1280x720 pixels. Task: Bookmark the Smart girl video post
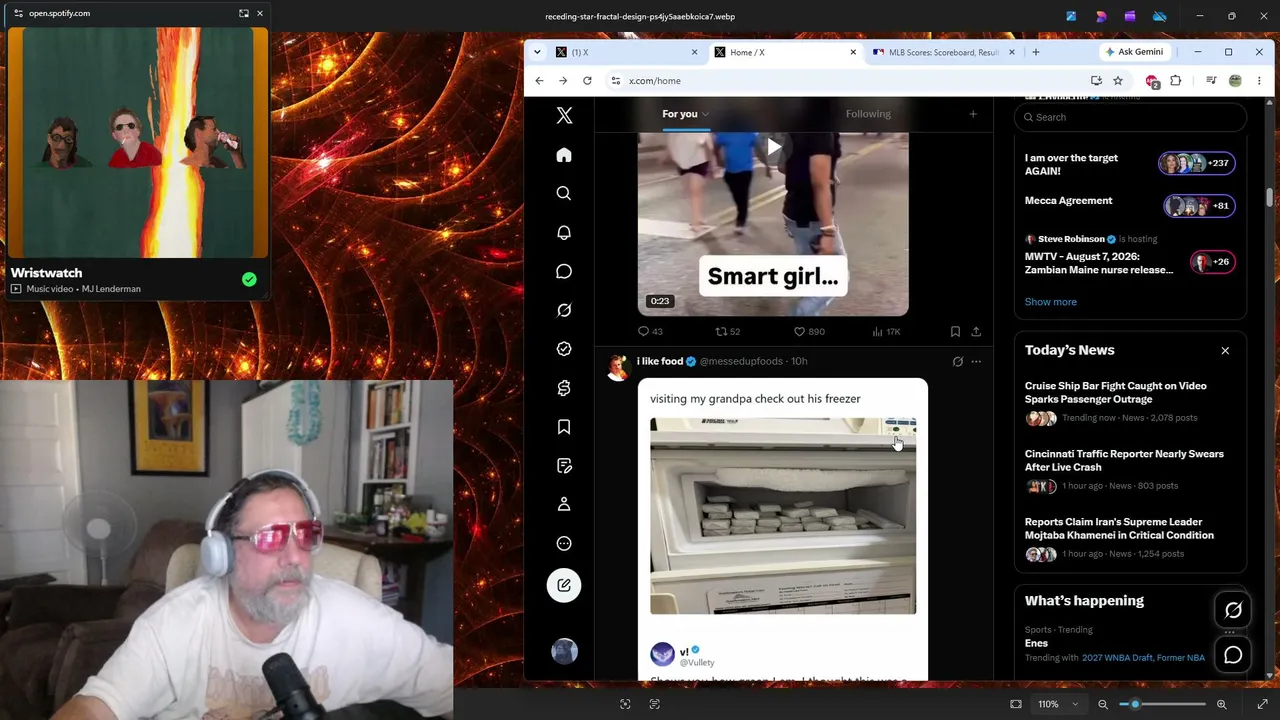[x=955, y=331]
